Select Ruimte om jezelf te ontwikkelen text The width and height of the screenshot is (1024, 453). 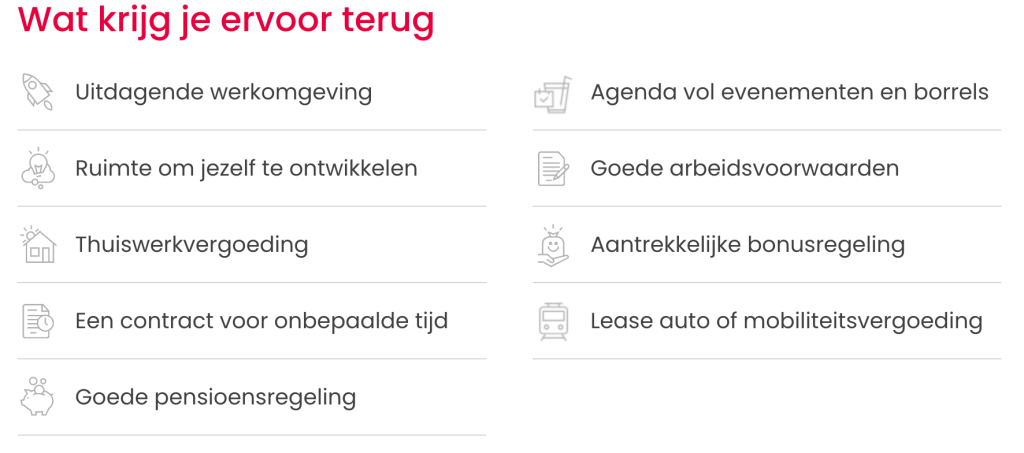[x=246, y=168]
